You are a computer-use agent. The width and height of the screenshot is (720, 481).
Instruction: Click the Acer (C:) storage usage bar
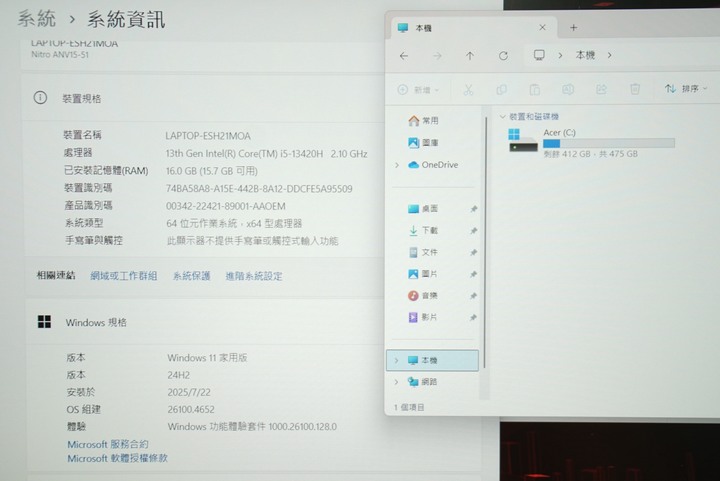(609, 143)
